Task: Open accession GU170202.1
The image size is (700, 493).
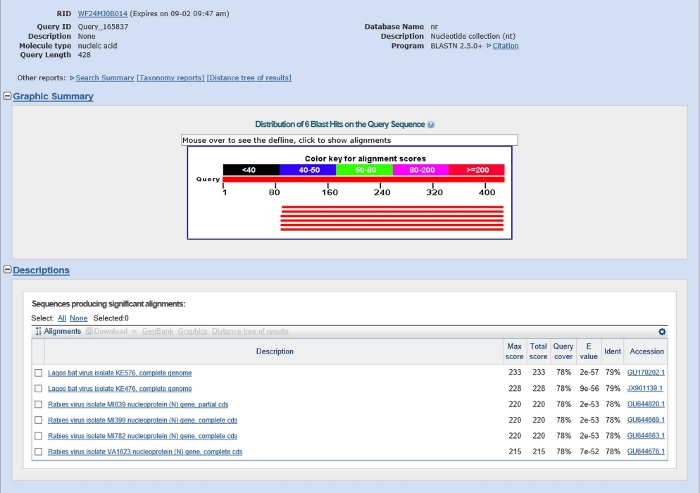Action: (x=646, y=372)
